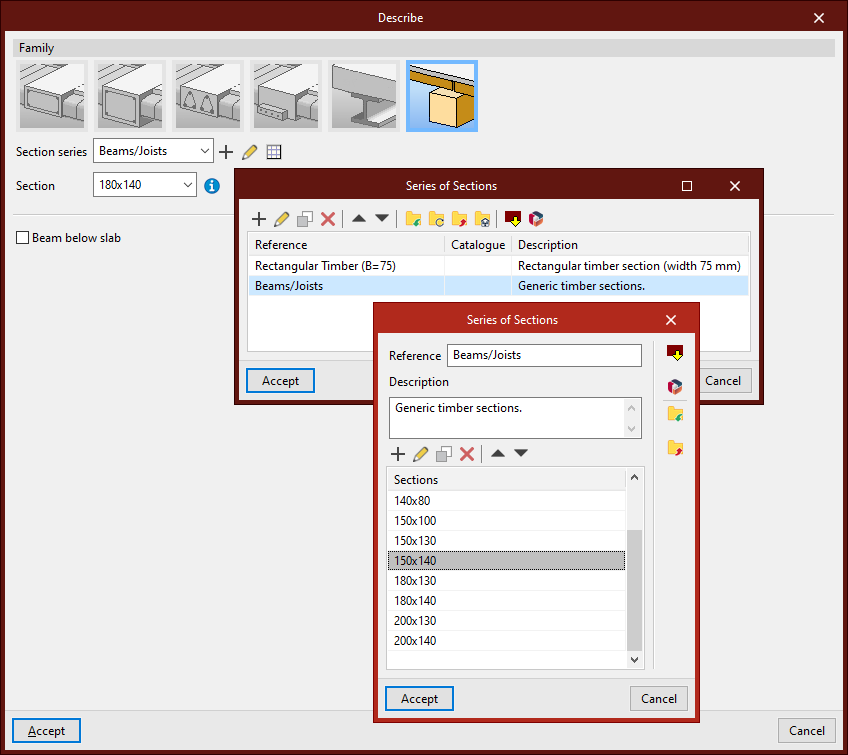Click folder with red arrow in back toolbar
848x755 pixels.
click(459, 219)
